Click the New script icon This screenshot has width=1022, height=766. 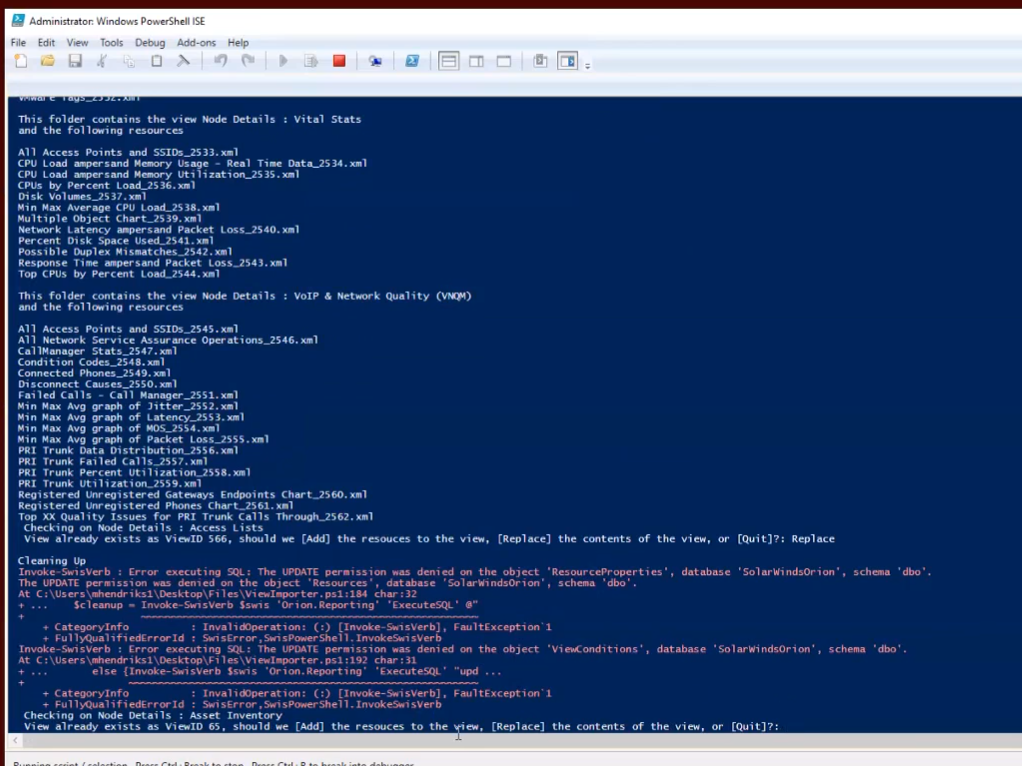(21, 61)
